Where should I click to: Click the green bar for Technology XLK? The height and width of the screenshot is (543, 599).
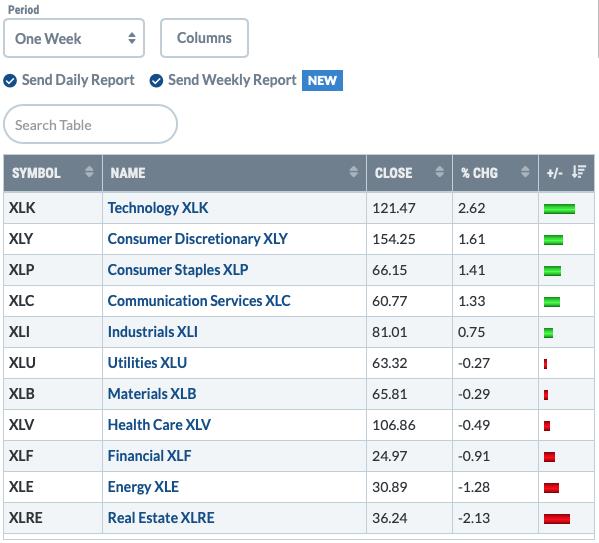pos(559,209)
